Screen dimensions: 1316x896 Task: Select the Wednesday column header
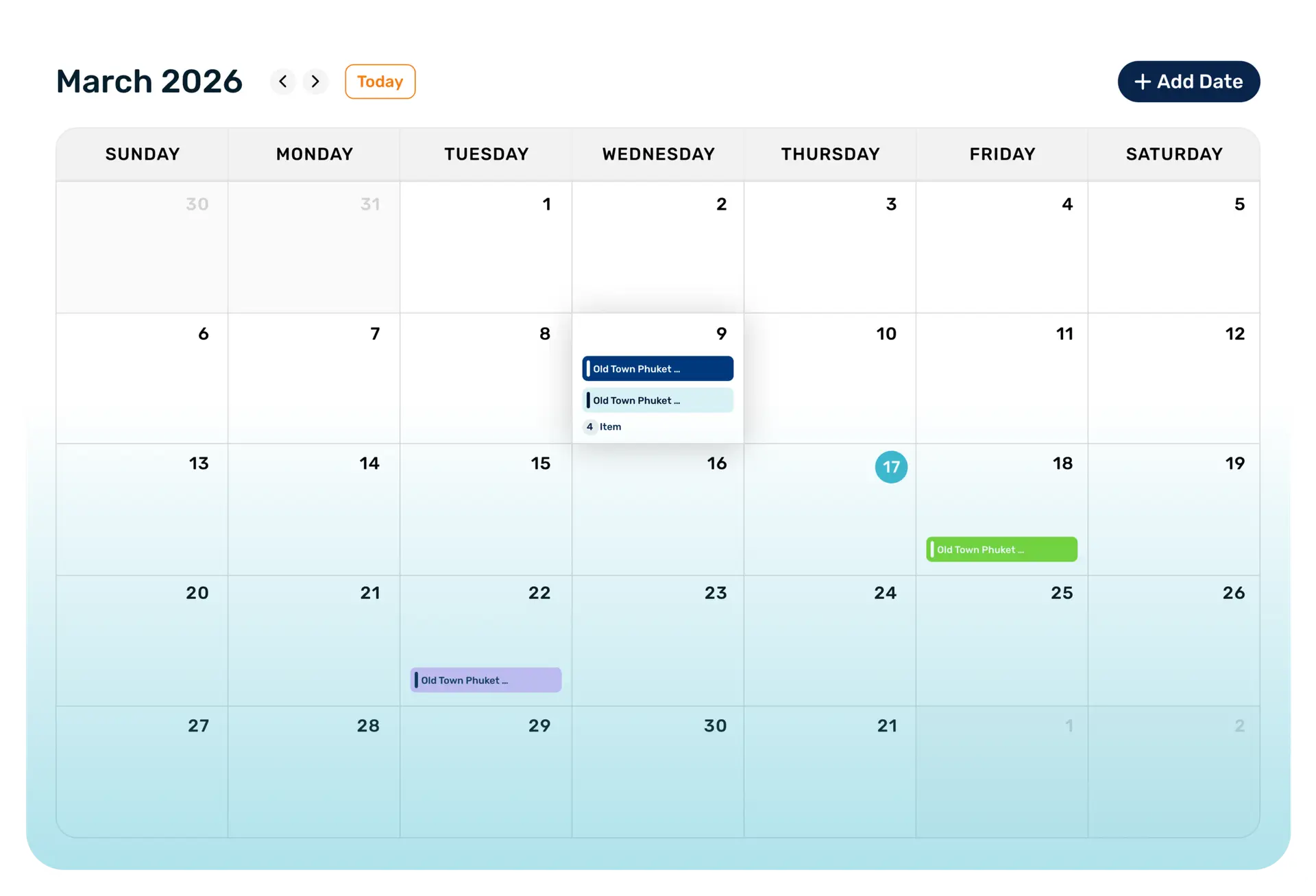coord(658,154)
